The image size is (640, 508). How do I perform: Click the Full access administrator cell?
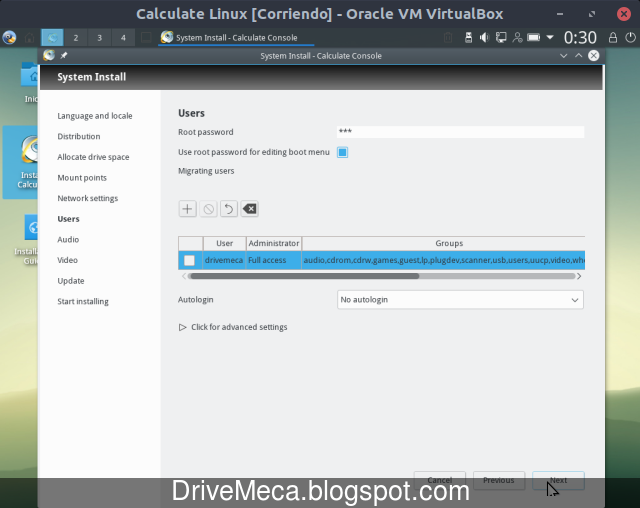[273, 260]
